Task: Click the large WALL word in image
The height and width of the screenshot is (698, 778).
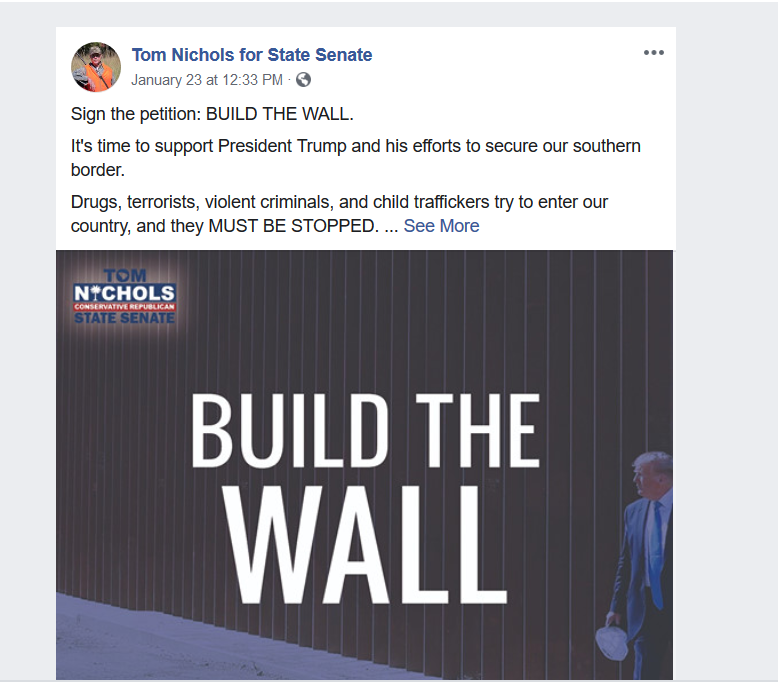Action: tap(365, 544)
